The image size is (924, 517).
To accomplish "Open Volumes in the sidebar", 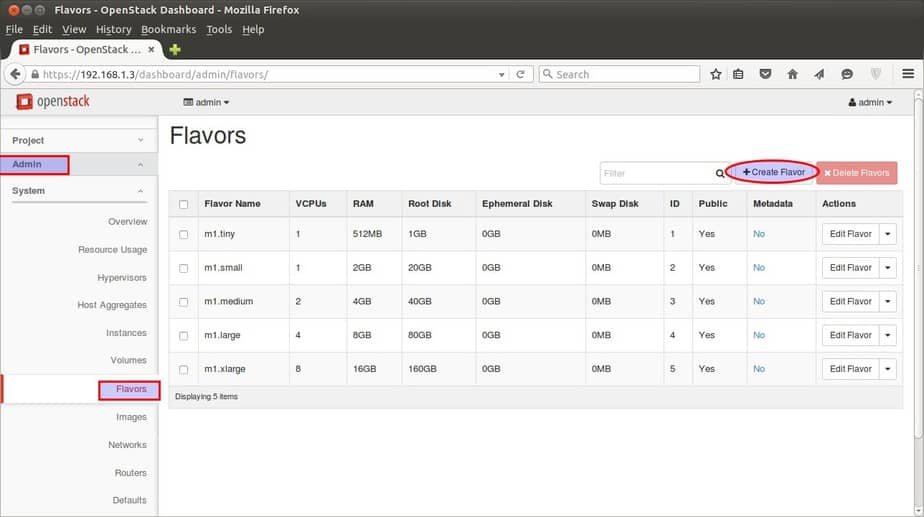I will (128, 360).
